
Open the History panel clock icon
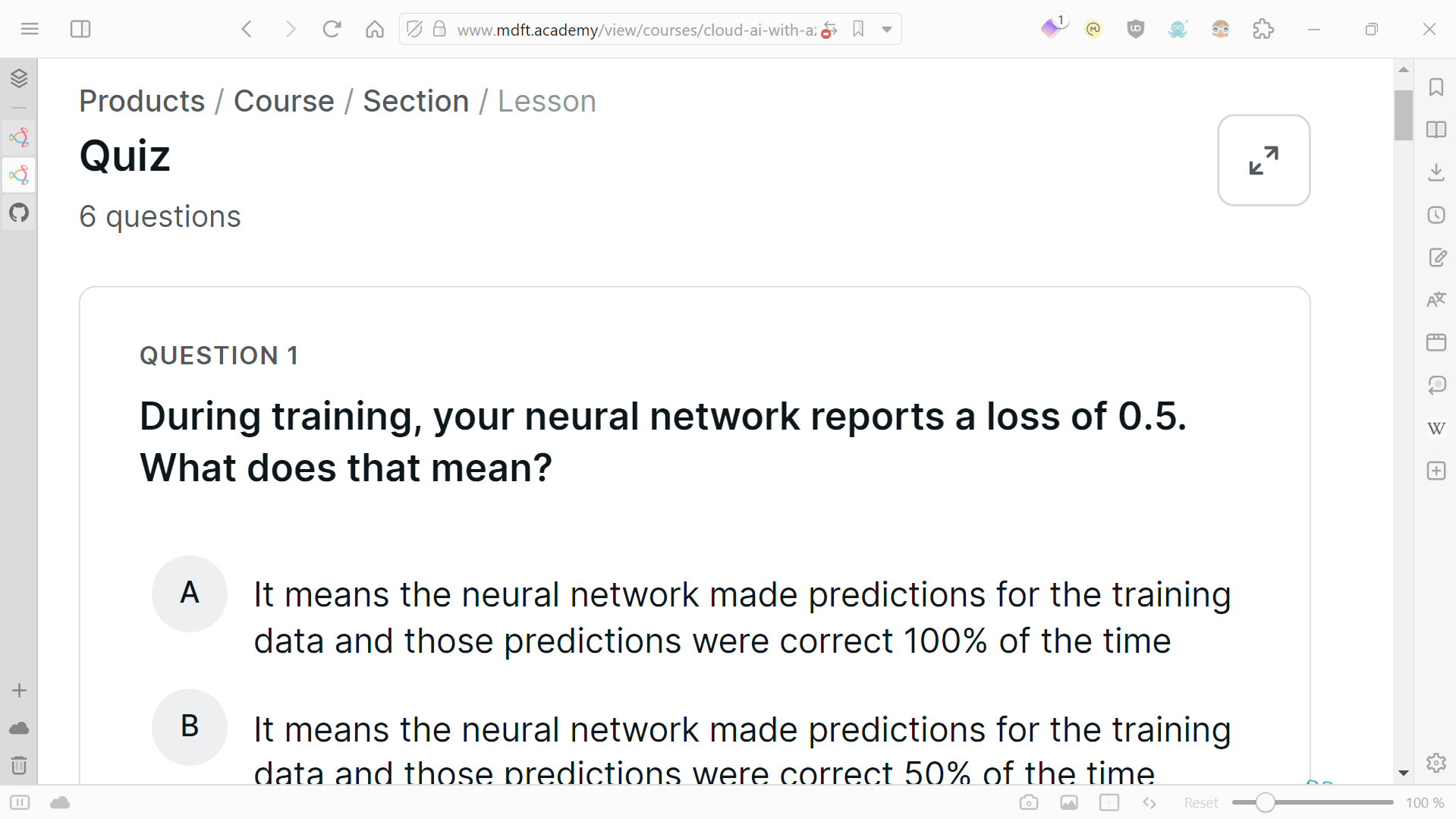click(x=1436, y=215)
